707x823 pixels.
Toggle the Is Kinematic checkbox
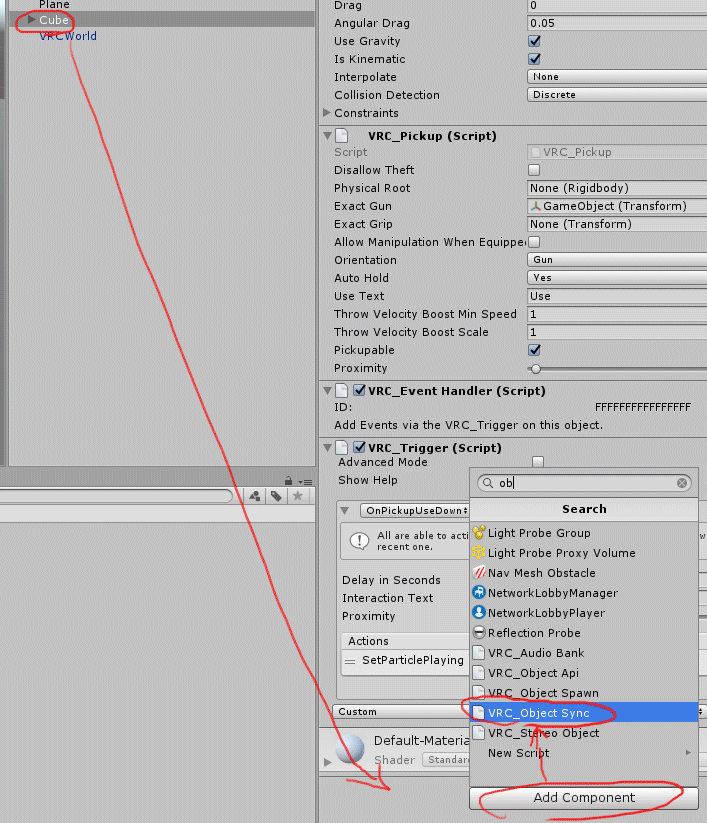[x=534, y=59]
